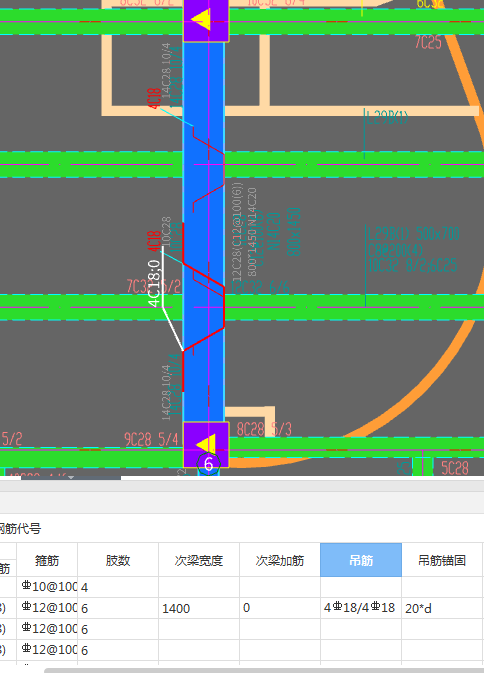
Task: Select the 吊筋 column header
Action: [x=361, y=560]
